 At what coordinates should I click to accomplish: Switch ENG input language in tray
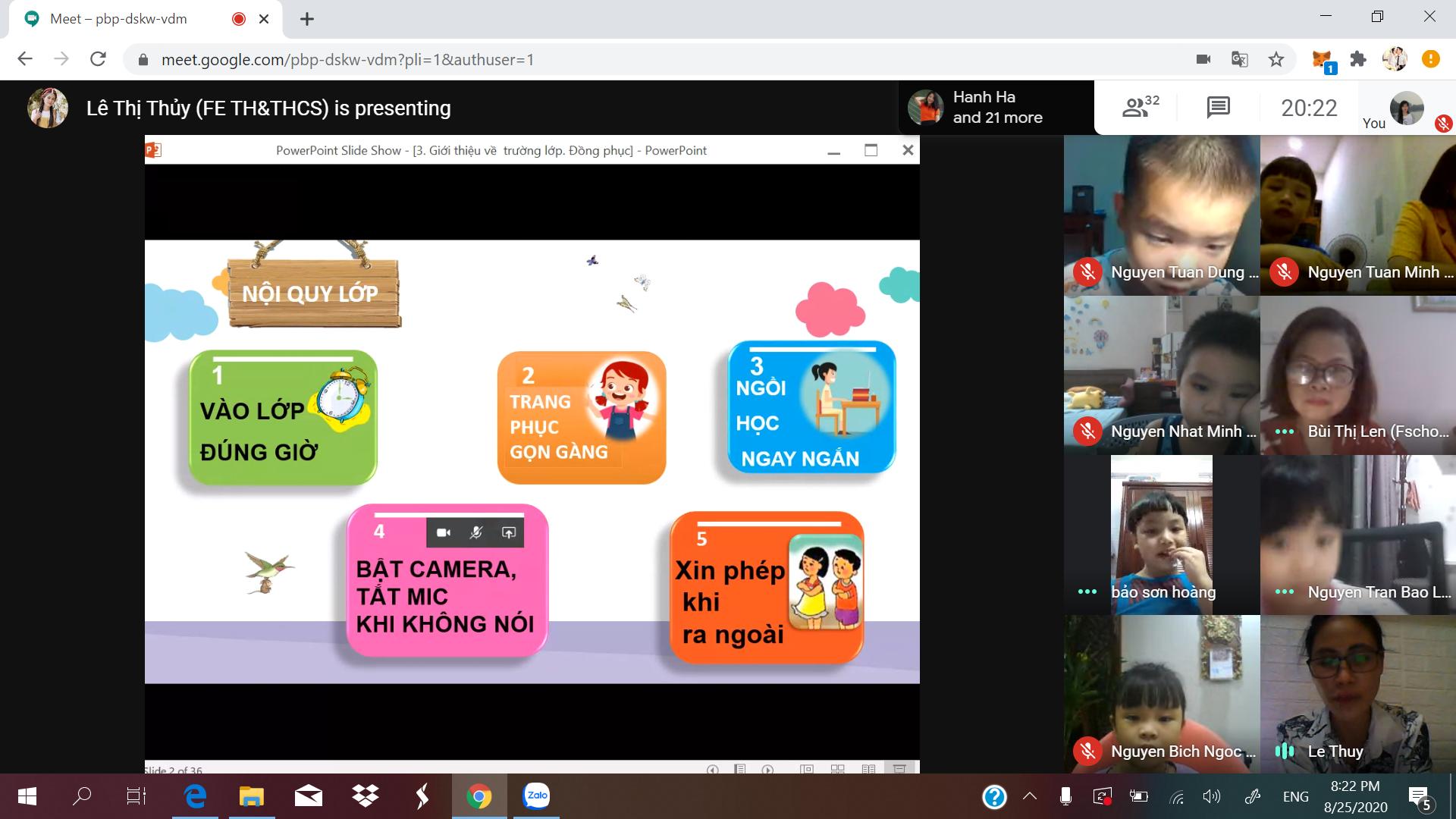[1295, 796]
